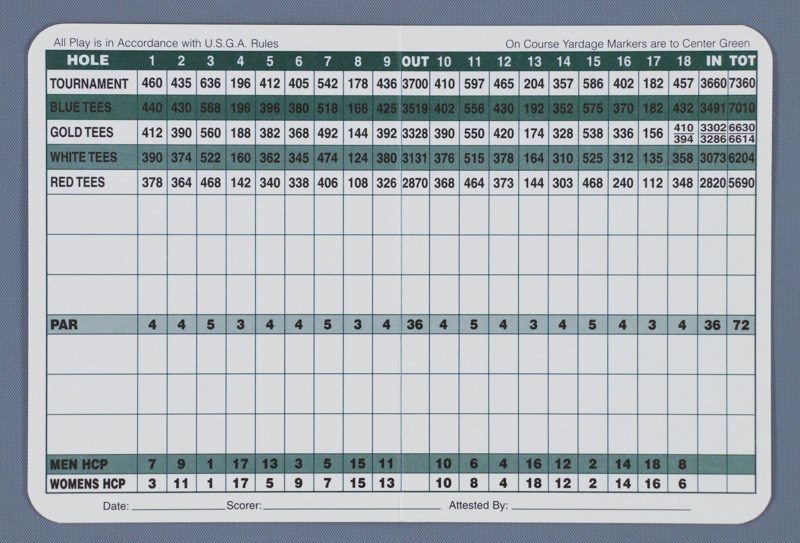The height and width of the screenshot is (543, 800).
Task: Click the Scorer blank line
Action: 352,509
